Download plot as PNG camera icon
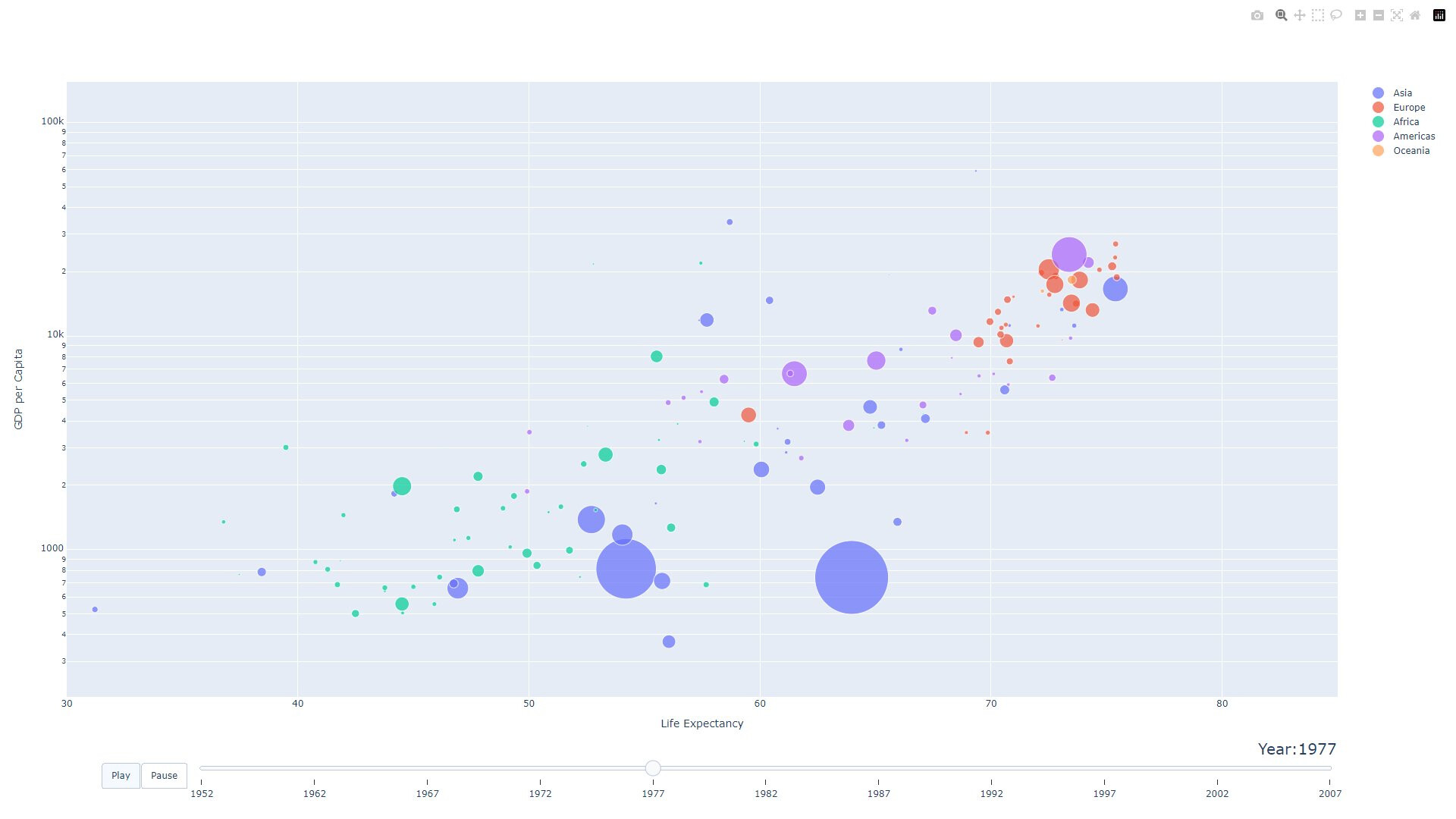 (x=1257, y=15)
